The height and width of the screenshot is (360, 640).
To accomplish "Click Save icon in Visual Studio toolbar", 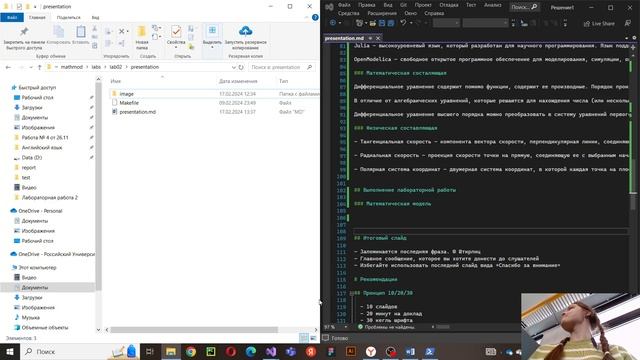I will coord(382,23).
